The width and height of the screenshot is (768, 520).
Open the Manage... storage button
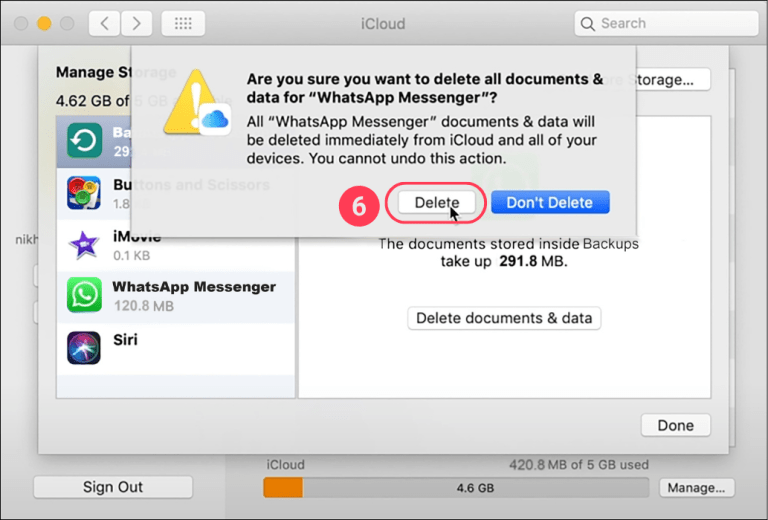pos(696,488)
